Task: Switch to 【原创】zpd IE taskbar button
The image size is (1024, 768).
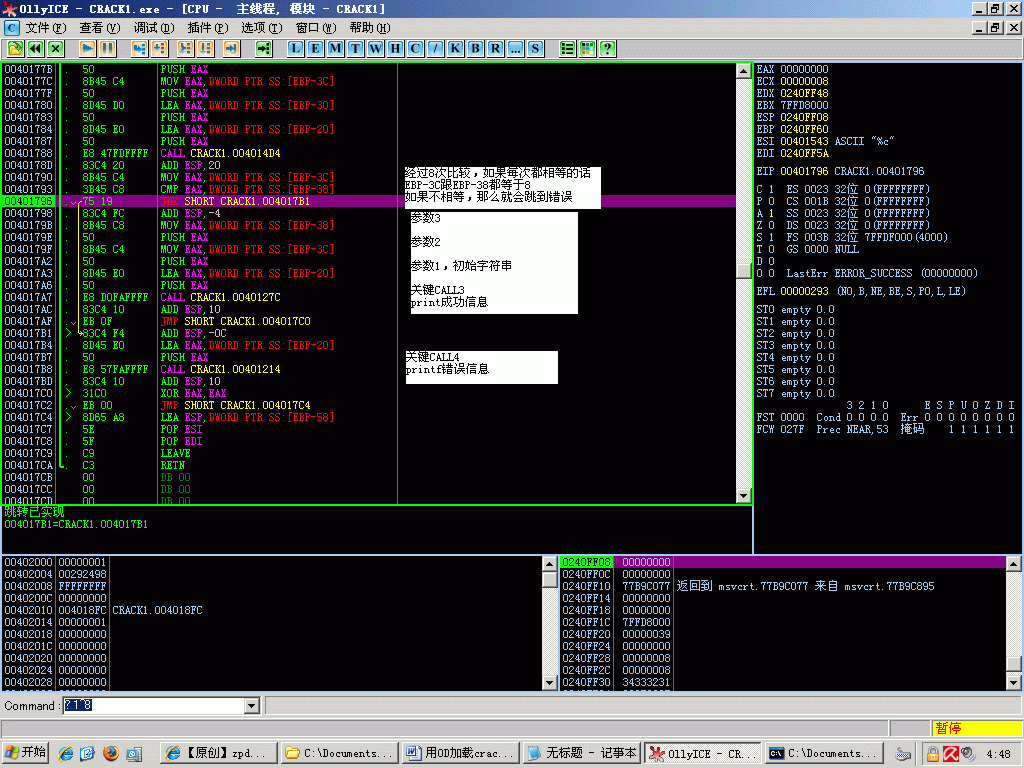Action: coord(219,753)
